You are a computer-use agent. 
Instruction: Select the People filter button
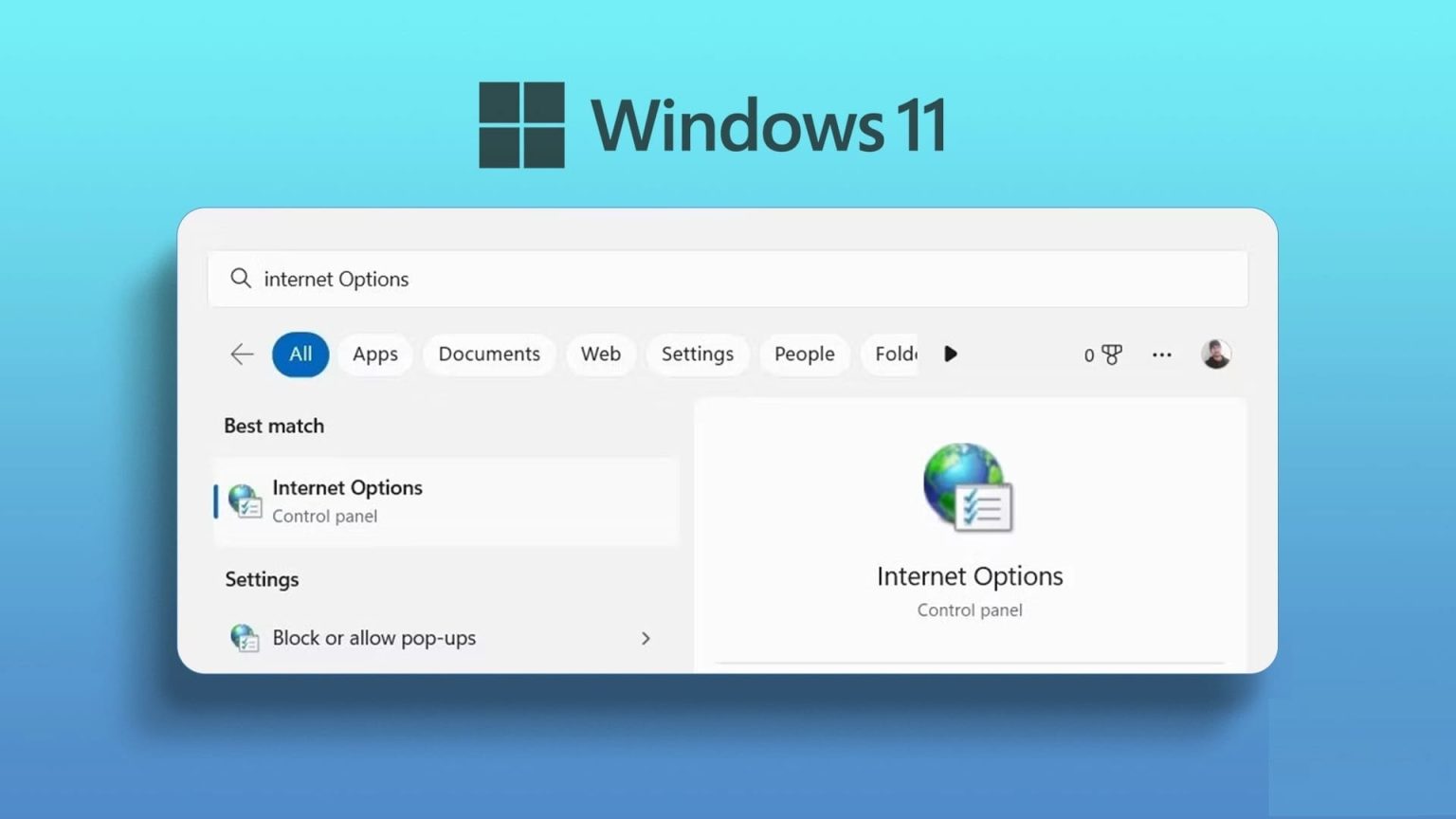(804, 354)
